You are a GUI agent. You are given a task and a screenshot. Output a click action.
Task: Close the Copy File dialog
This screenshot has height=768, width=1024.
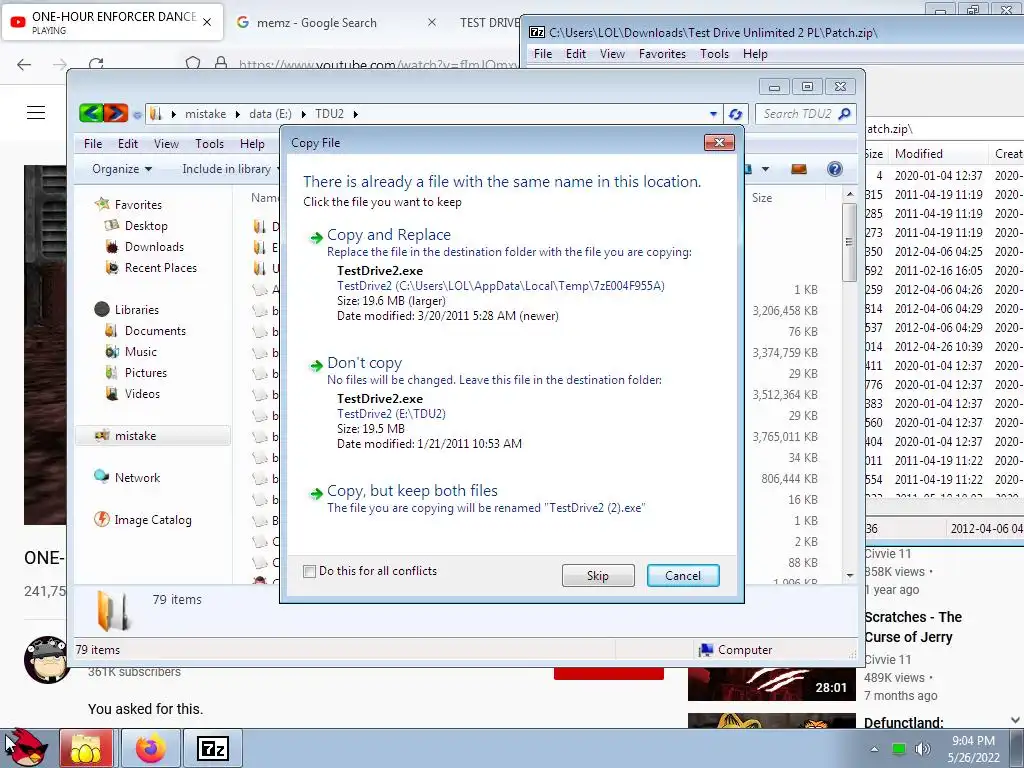point(719,142)
